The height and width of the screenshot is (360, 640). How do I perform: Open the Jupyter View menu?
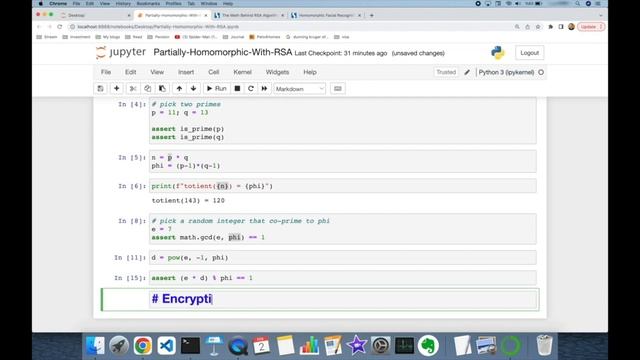pyautogui.click(x=157, y=72)
